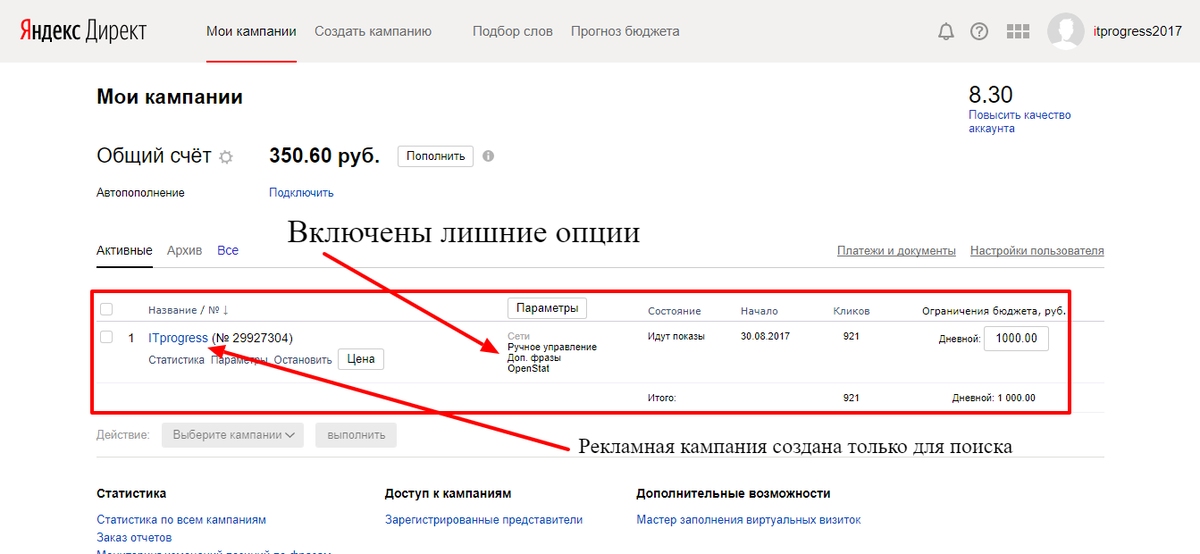Open the Мои кампании menu item
Screen dimensions: 1200x554
click(x=251, y=31)
